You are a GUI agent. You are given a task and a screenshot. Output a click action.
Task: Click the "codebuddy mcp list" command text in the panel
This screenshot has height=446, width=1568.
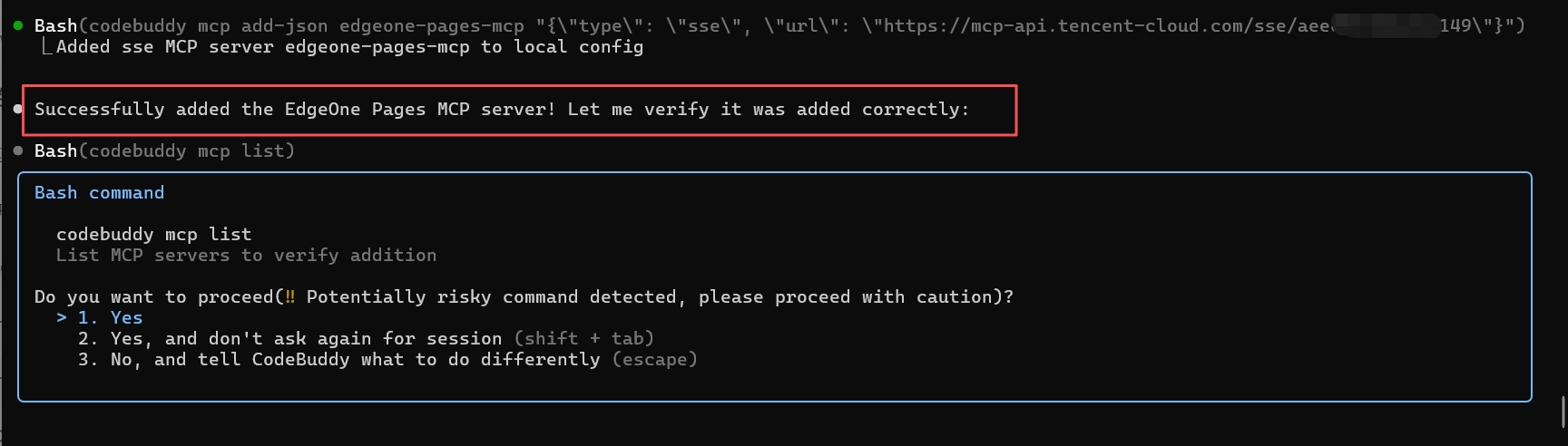tap(153, 234)
